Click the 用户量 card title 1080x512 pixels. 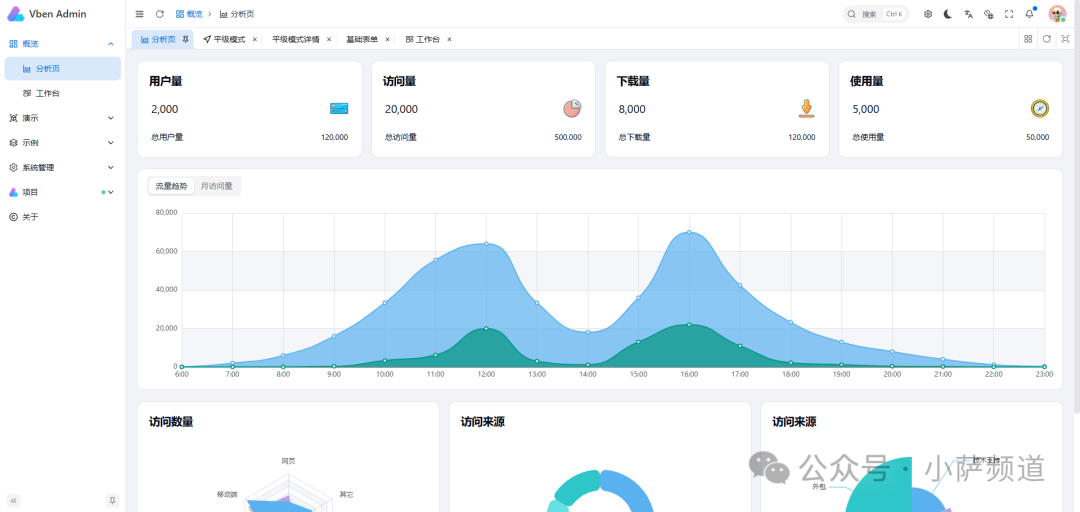(x=165, y=81)
